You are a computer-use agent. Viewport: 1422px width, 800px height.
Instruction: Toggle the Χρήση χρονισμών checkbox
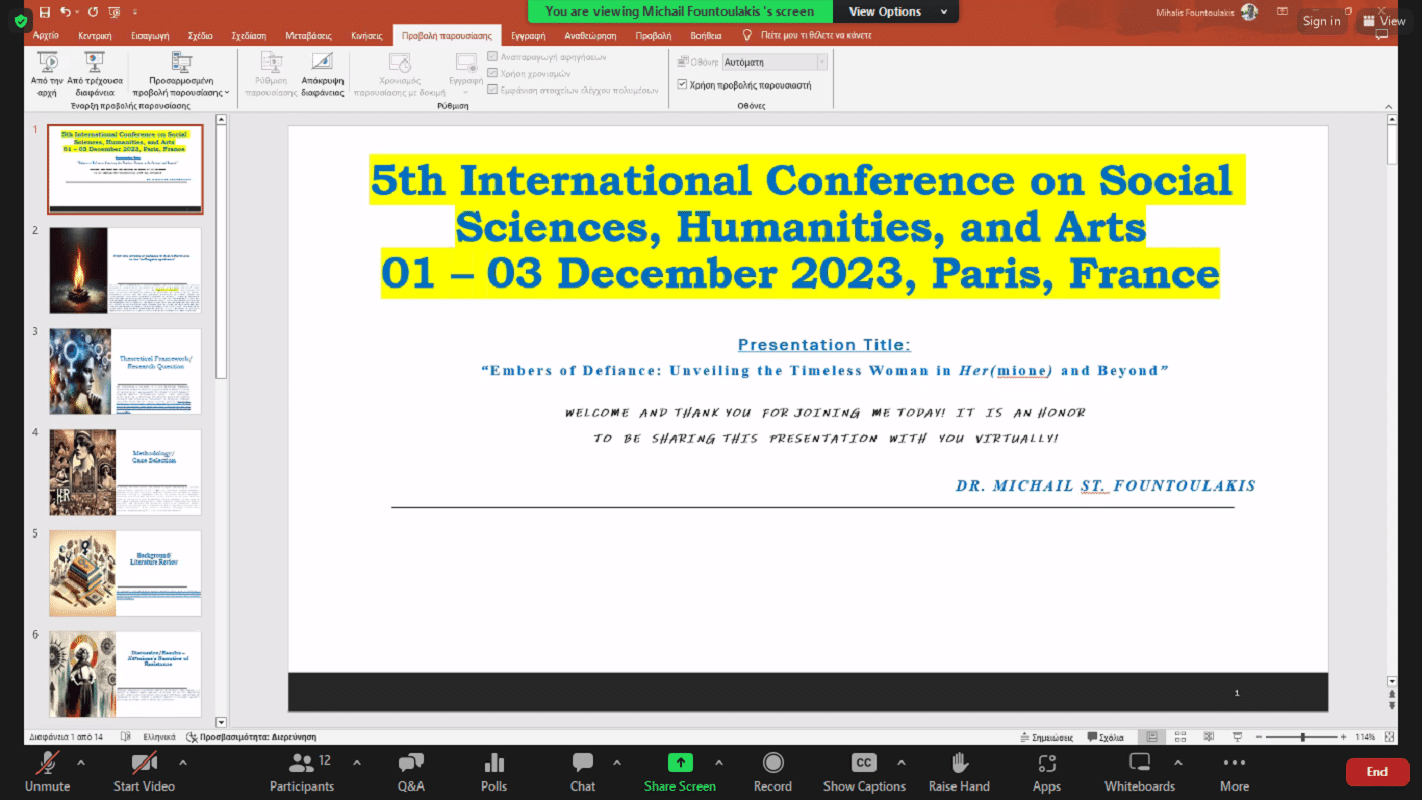click(492, 73)
